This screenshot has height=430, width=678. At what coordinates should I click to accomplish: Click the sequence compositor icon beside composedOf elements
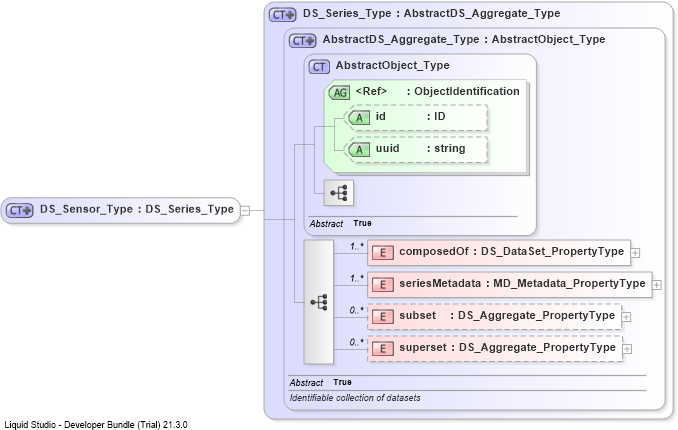click(319, 302)
